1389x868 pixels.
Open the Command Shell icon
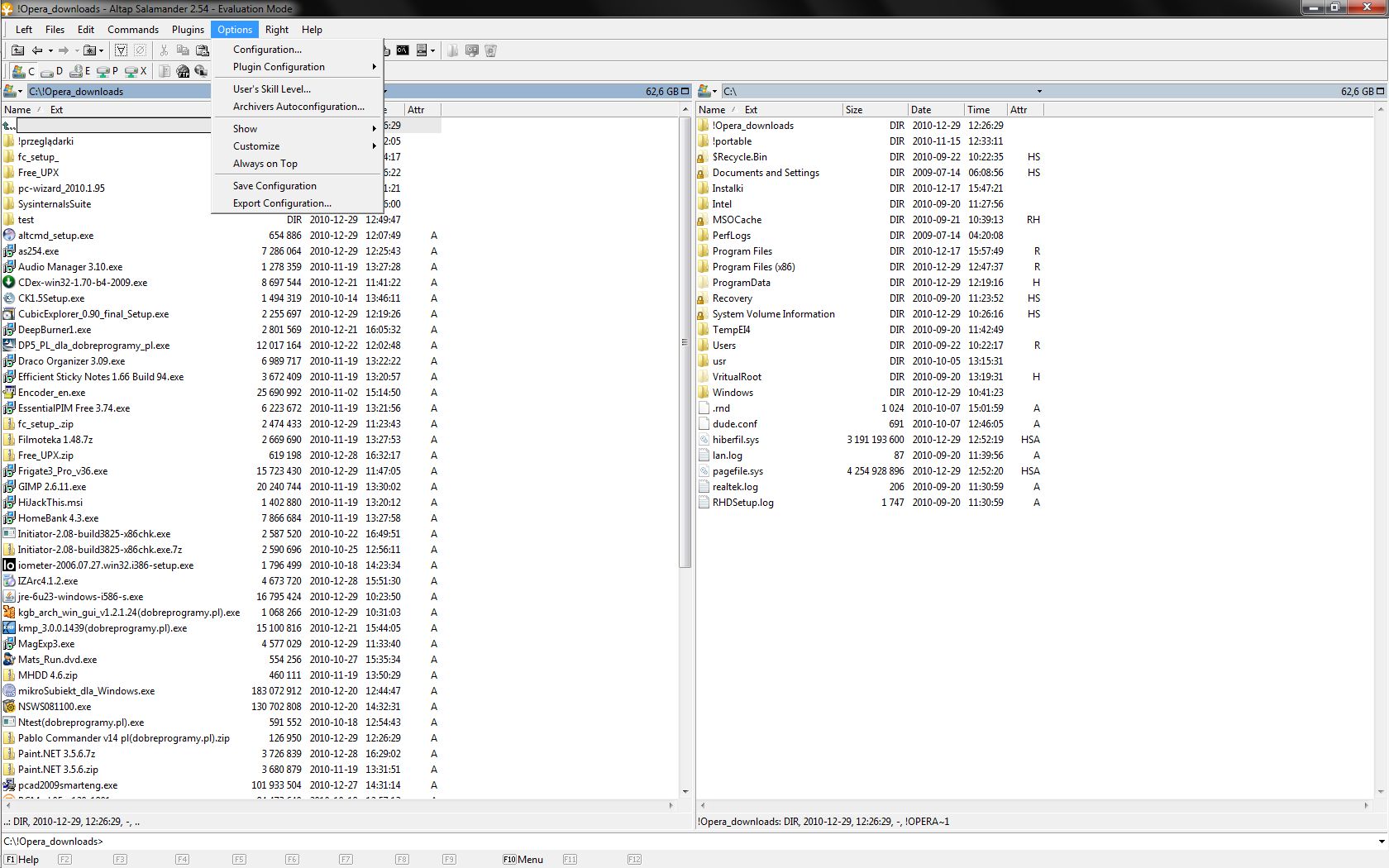402,50
